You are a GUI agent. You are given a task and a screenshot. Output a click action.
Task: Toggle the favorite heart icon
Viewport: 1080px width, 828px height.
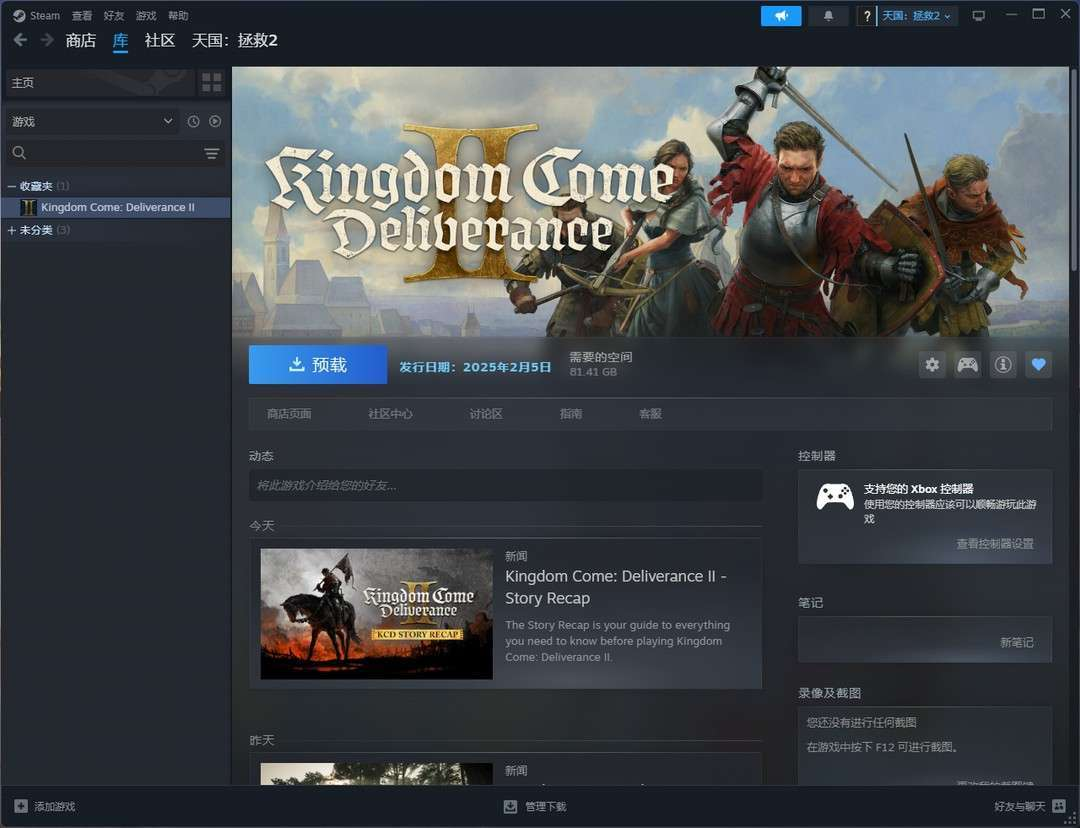pos(1038,365)
